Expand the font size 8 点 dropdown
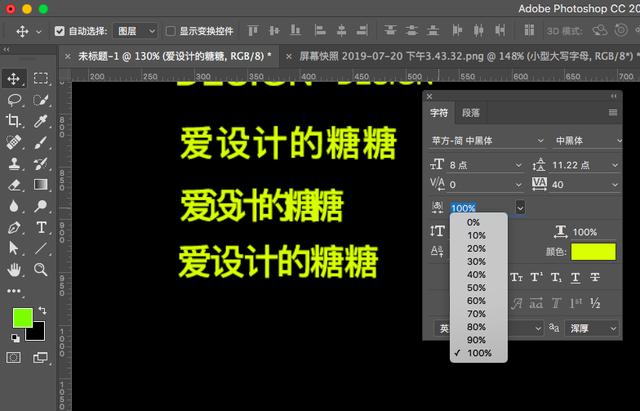Viewport: 640px width, 411px height. click(518, 165)
